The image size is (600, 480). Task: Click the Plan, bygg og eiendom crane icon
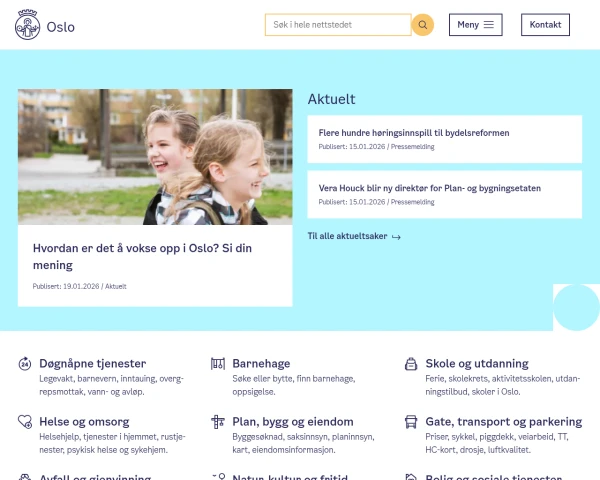[x=217, y=422]
